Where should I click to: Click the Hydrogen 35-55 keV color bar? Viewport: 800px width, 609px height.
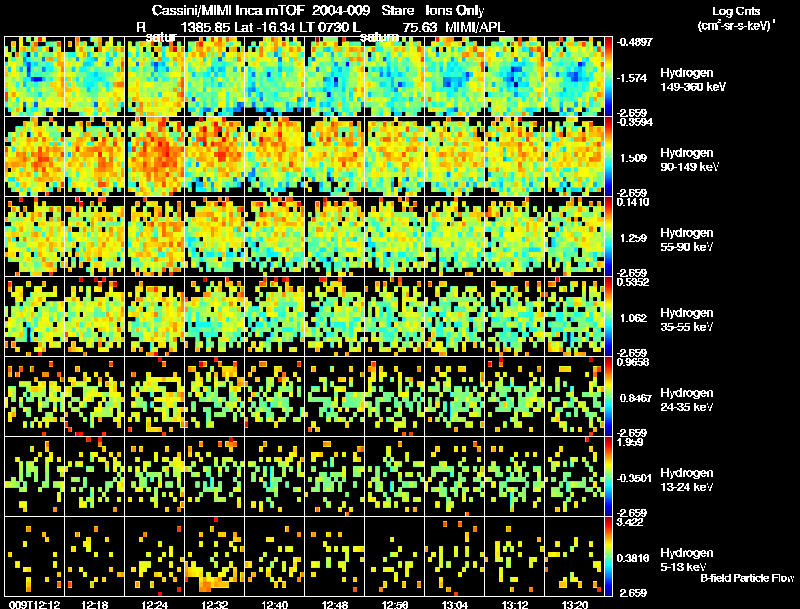608,317
